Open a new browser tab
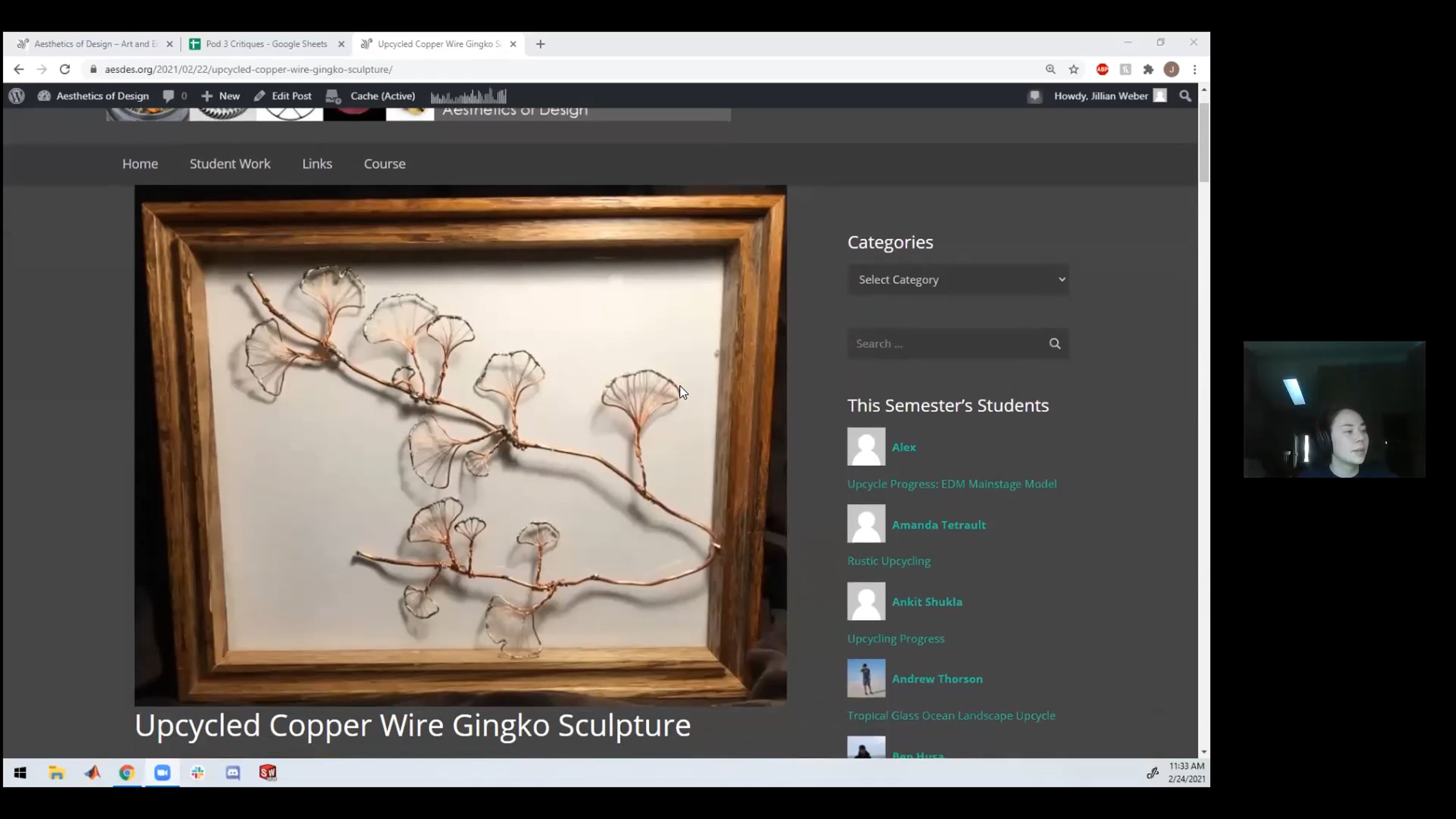This screenshot has width=1456, height=819. click(541, 44)
